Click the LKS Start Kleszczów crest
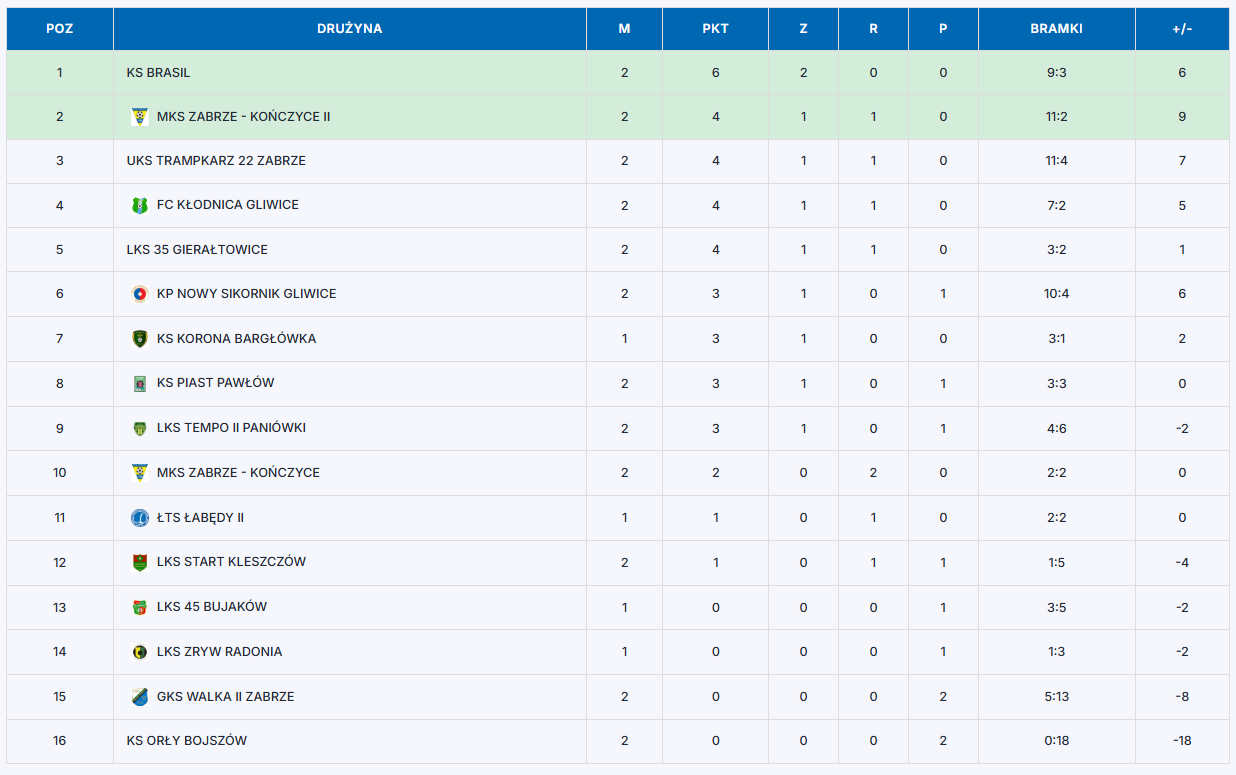 coord(140,562)
